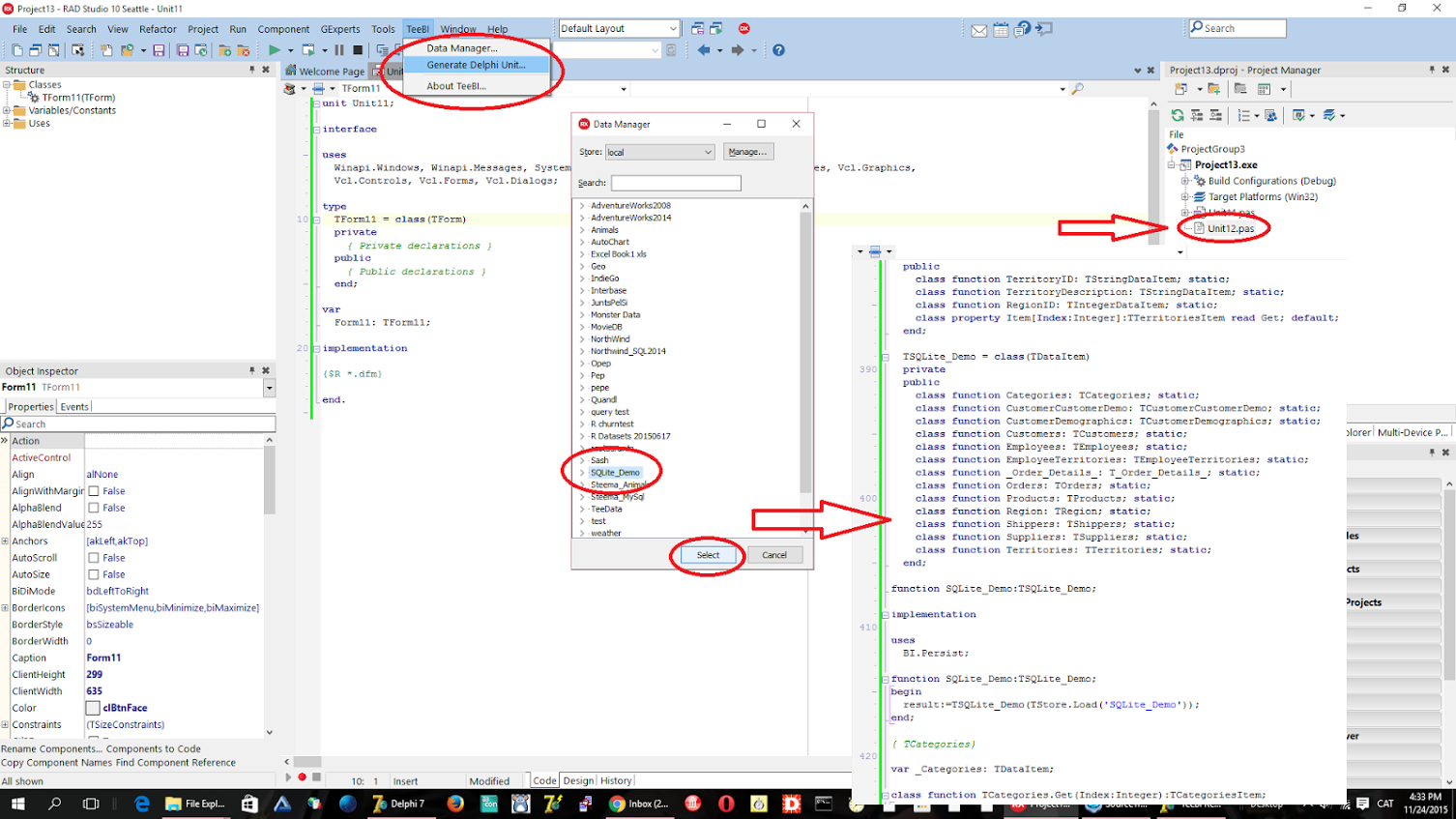Click the Select button in Data Manager

708,555
